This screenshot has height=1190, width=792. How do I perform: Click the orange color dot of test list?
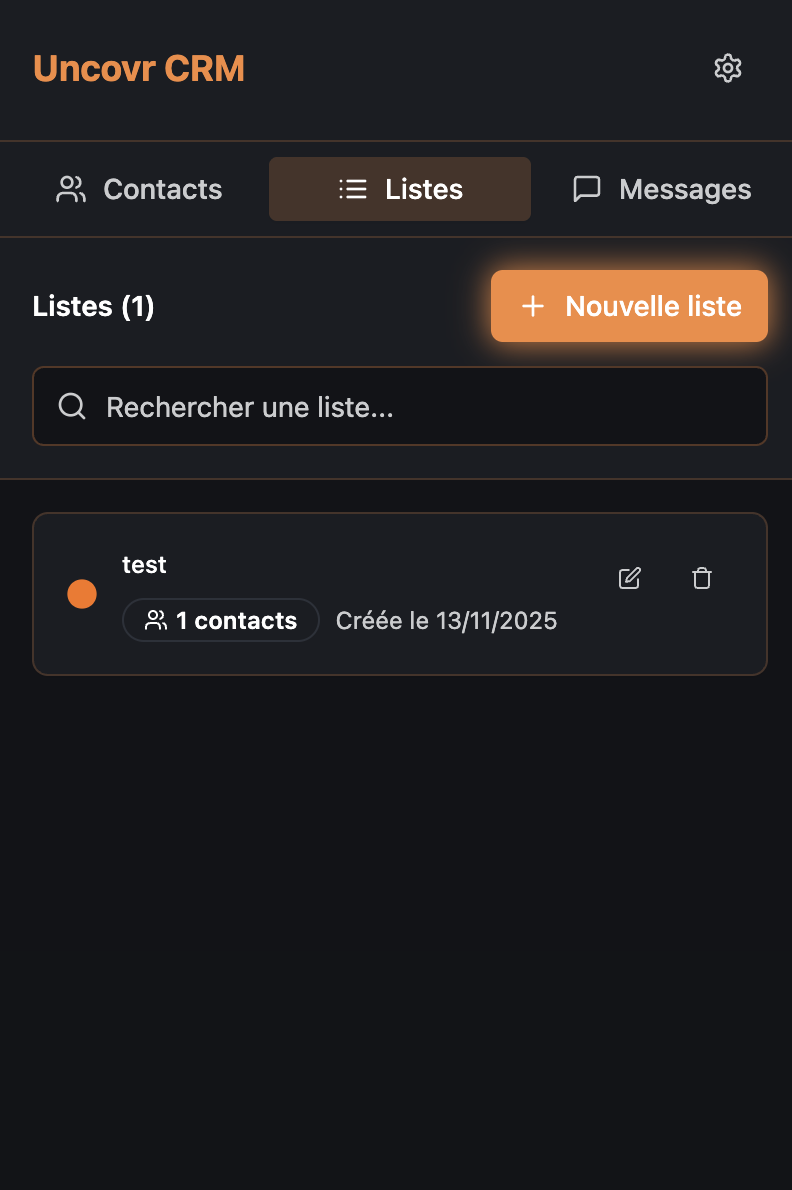[x=82, y=594]
